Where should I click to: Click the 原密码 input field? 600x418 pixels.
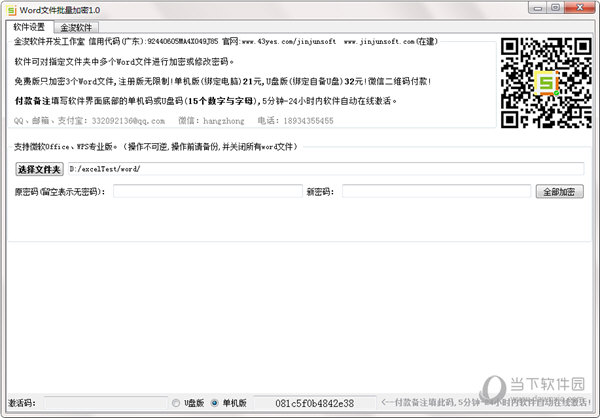(208, 191)
